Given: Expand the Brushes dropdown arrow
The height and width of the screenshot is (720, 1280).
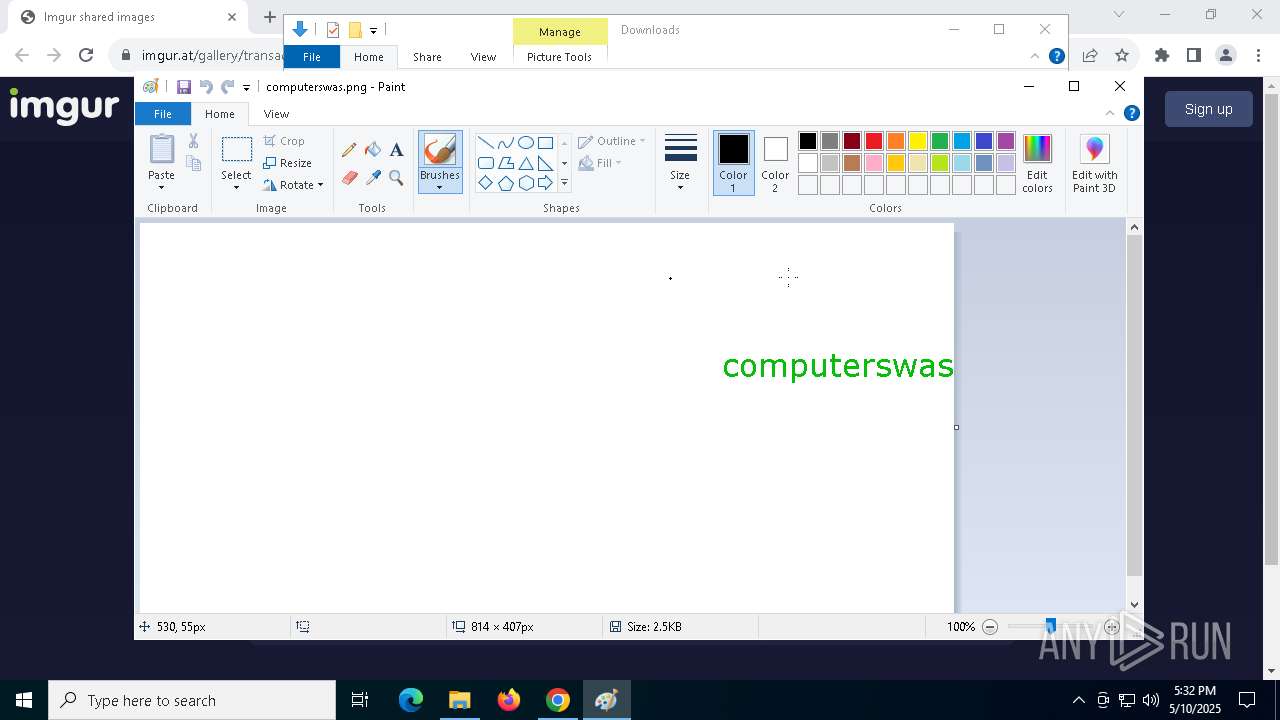Looking at the screenshot, I should coord(440,188).
